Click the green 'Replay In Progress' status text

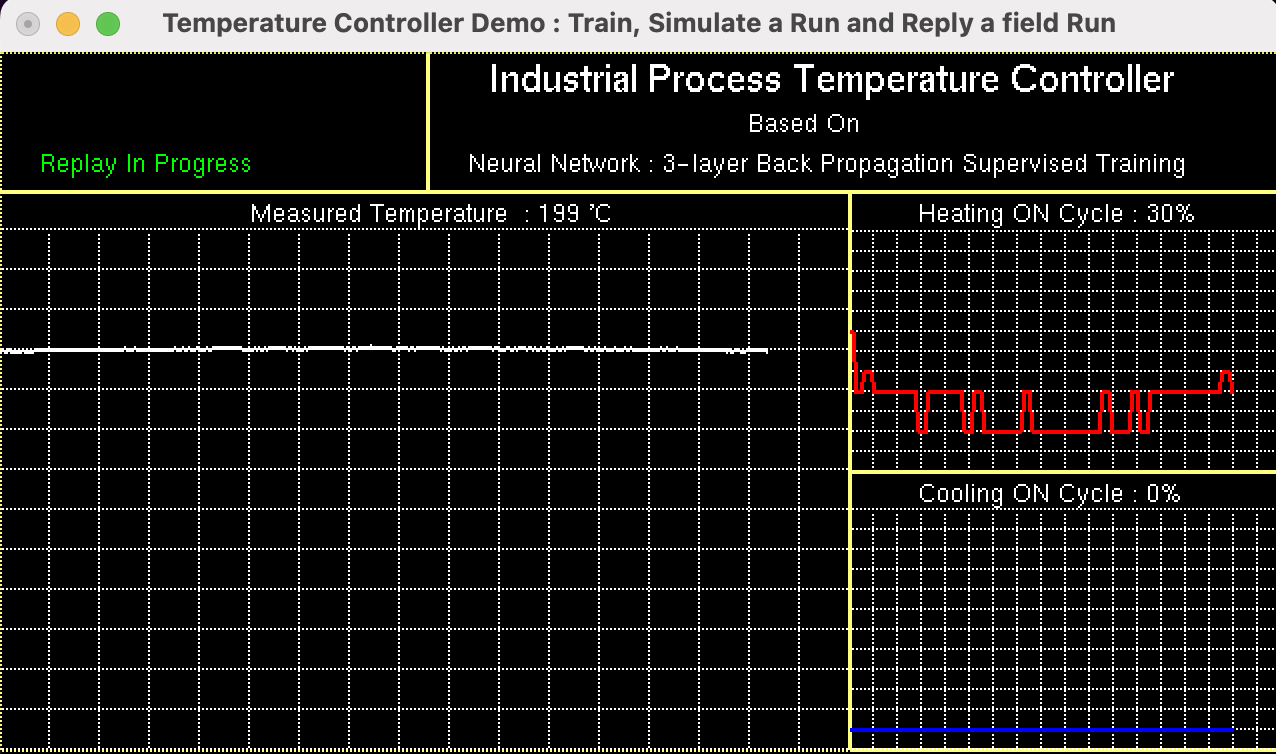point(146,164)
